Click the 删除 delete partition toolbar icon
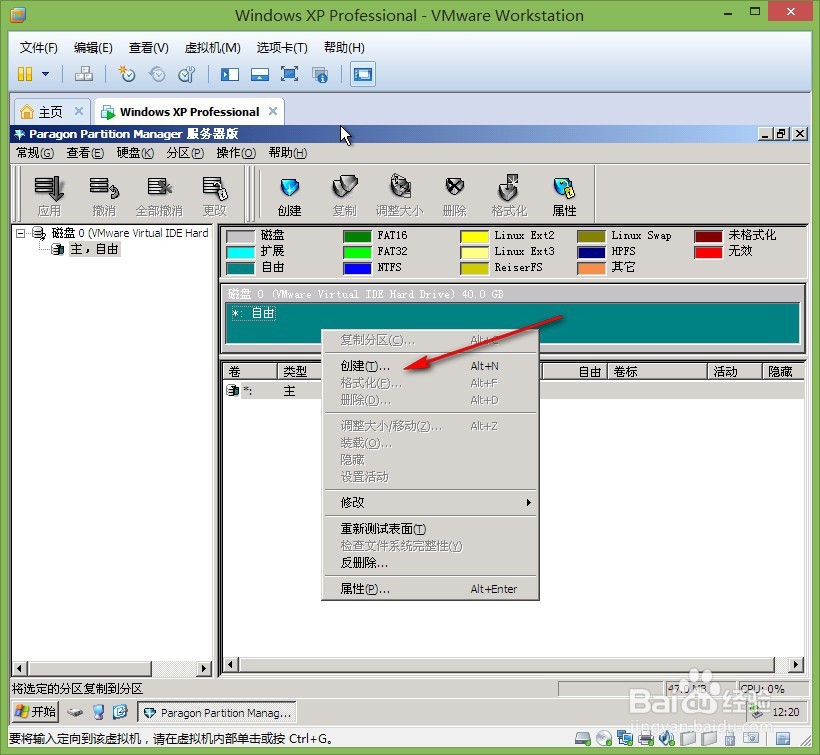The height and width of the screenshot is (755, 820). 454,196
